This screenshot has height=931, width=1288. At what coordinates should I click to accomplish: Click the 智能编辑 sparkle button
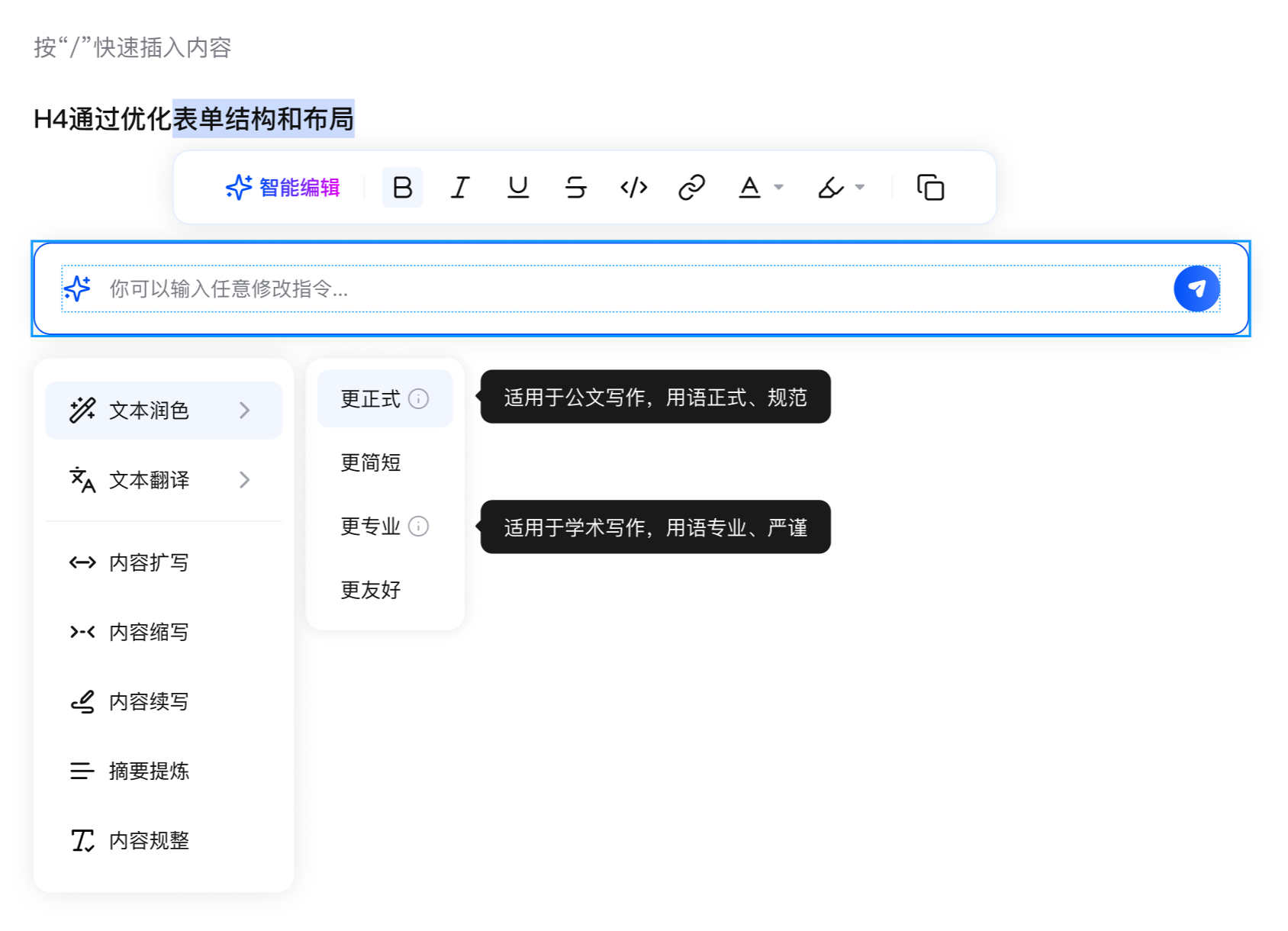(x=282, y=188)
